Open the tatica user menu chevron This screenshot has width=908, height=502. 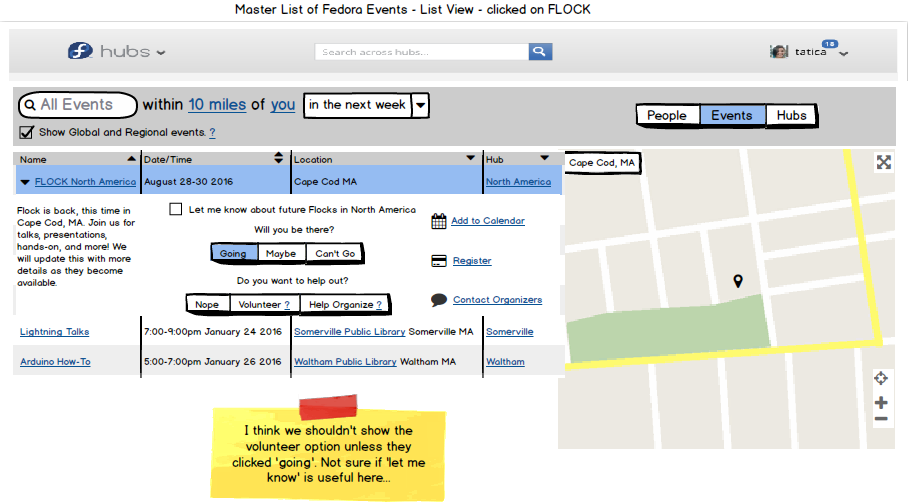[844, 54]
